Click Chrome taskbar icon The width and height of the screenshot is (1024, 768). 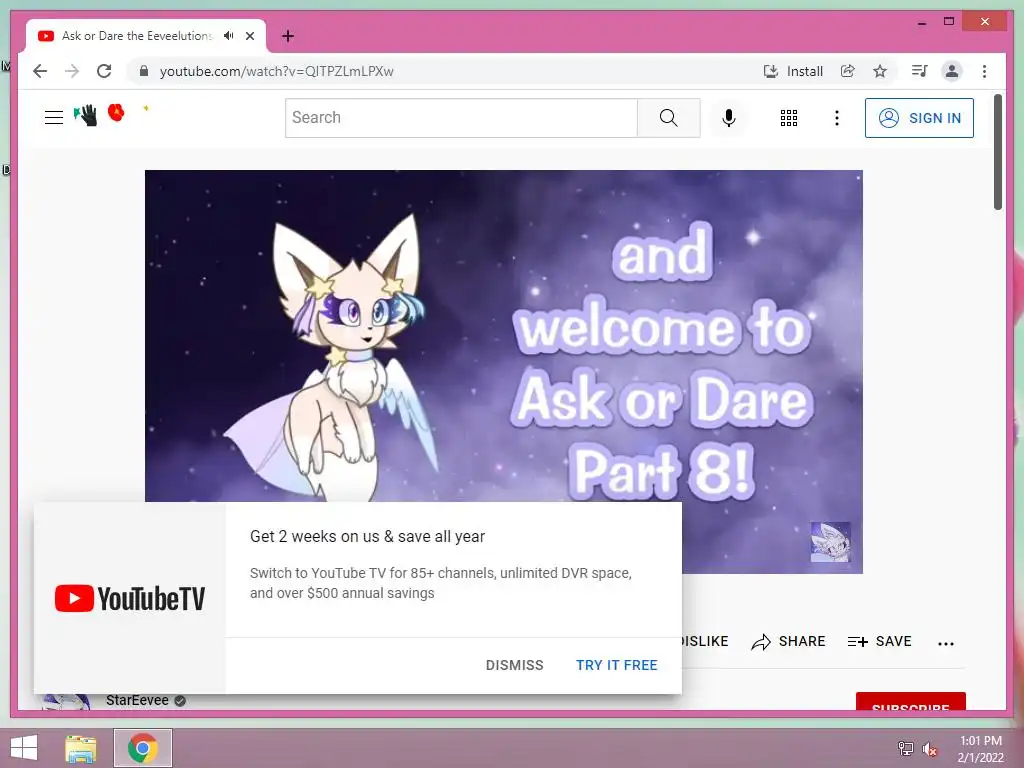click(x=142, y=748)
